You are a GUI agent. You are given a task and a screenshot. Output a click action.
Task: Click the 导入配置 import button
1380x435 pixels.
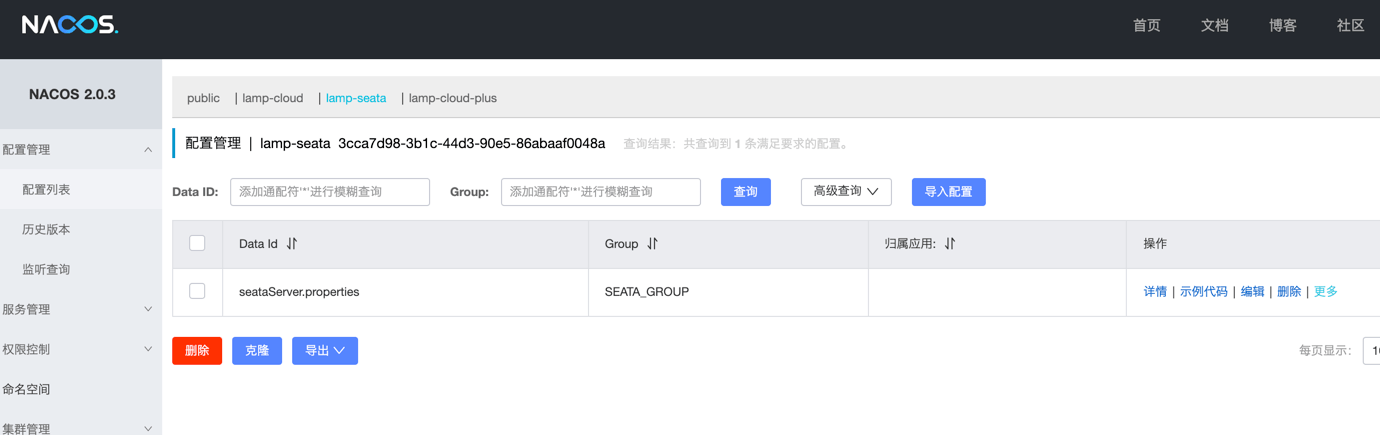coord(948,192)
